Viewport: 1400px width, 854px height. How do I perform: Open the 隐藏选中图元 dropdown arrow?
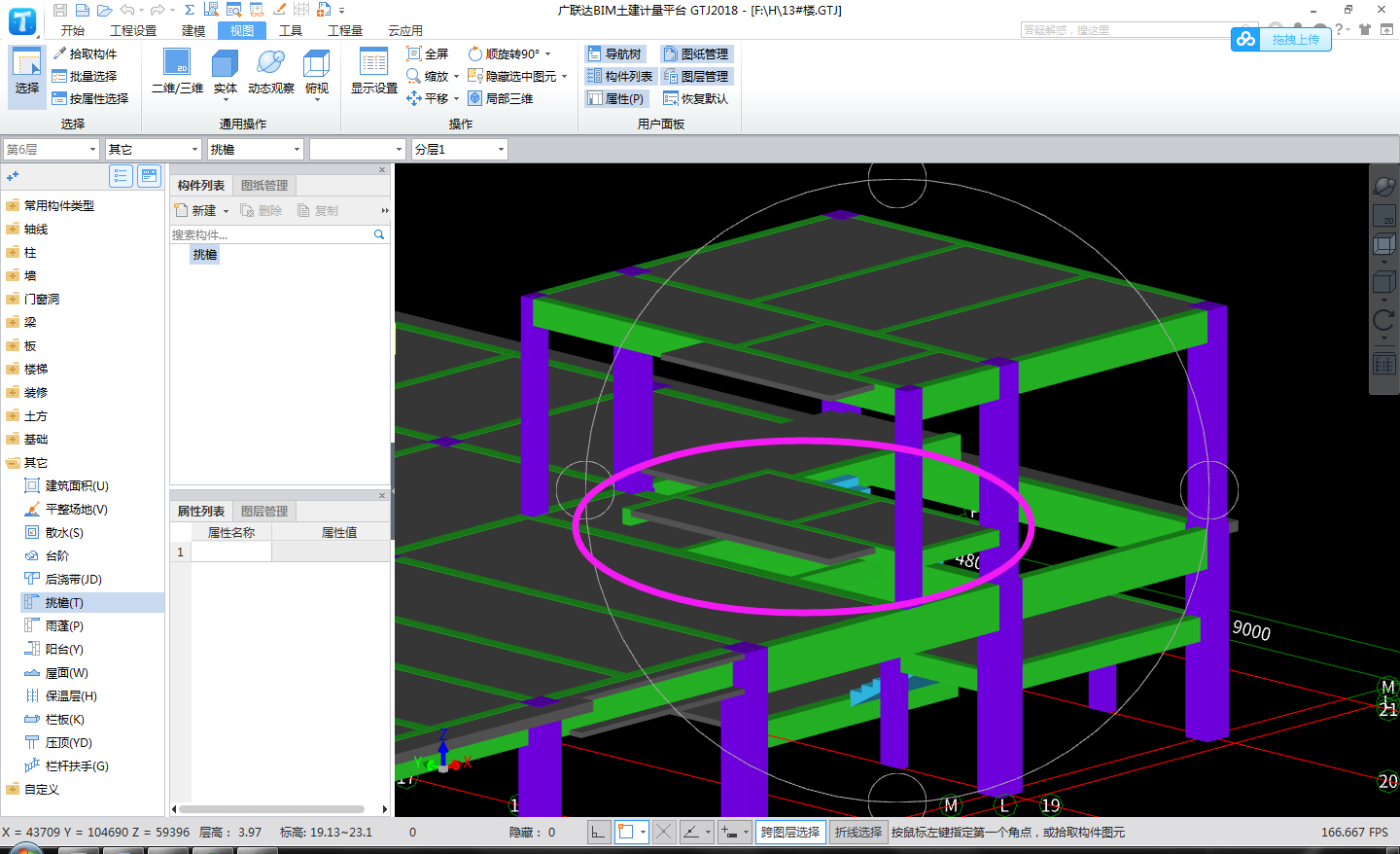564,76
